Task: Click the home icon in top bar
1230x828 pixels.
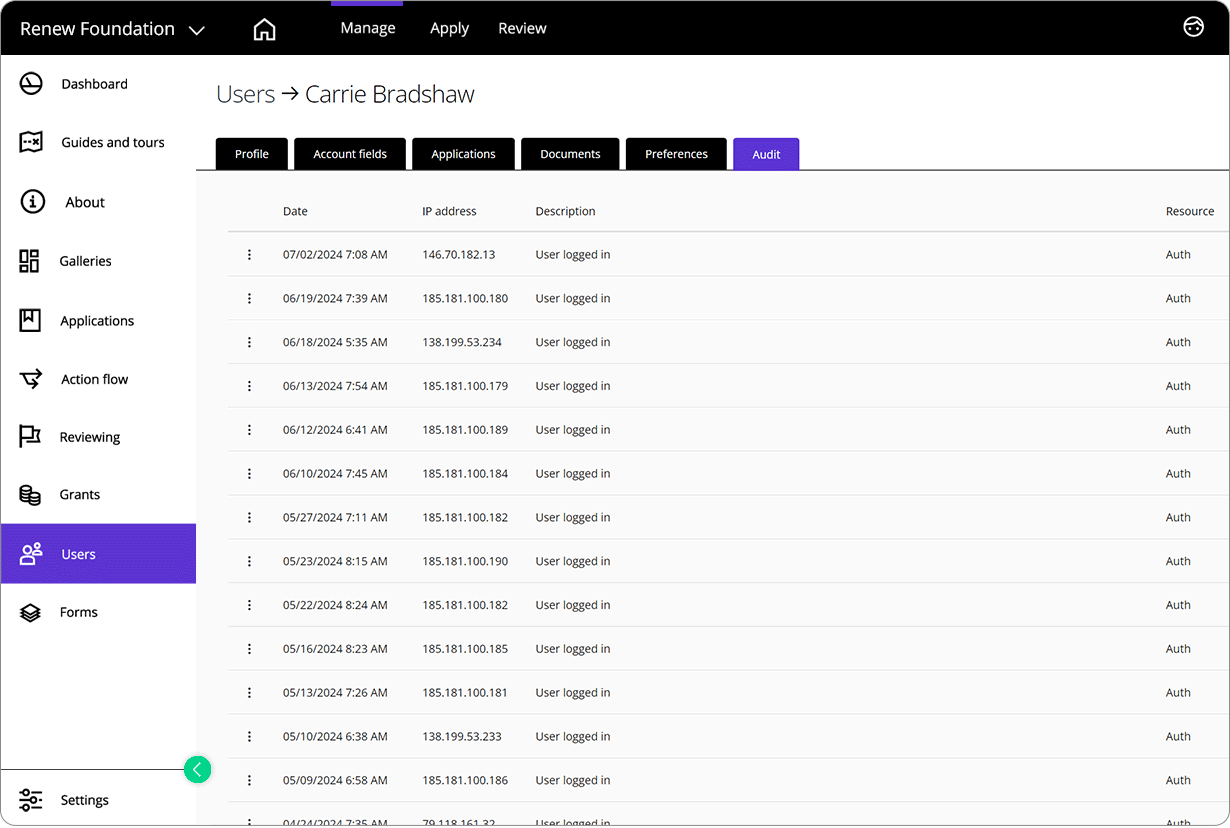Action: [264, 29]
